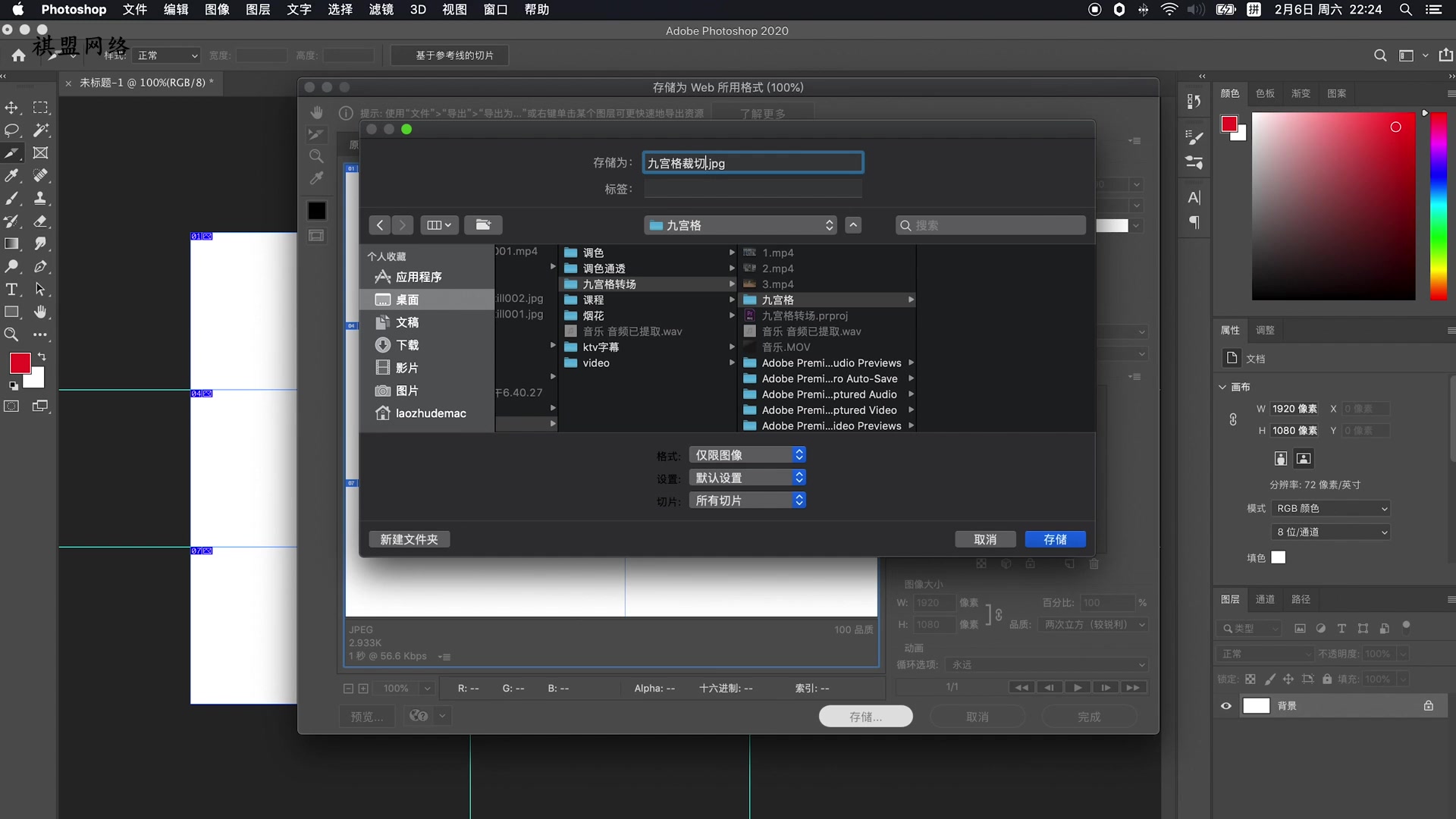The width and height of the screenshot is (1456, 819).
Task: Open the Paragraph panel icon
Action: point(1194,222)
